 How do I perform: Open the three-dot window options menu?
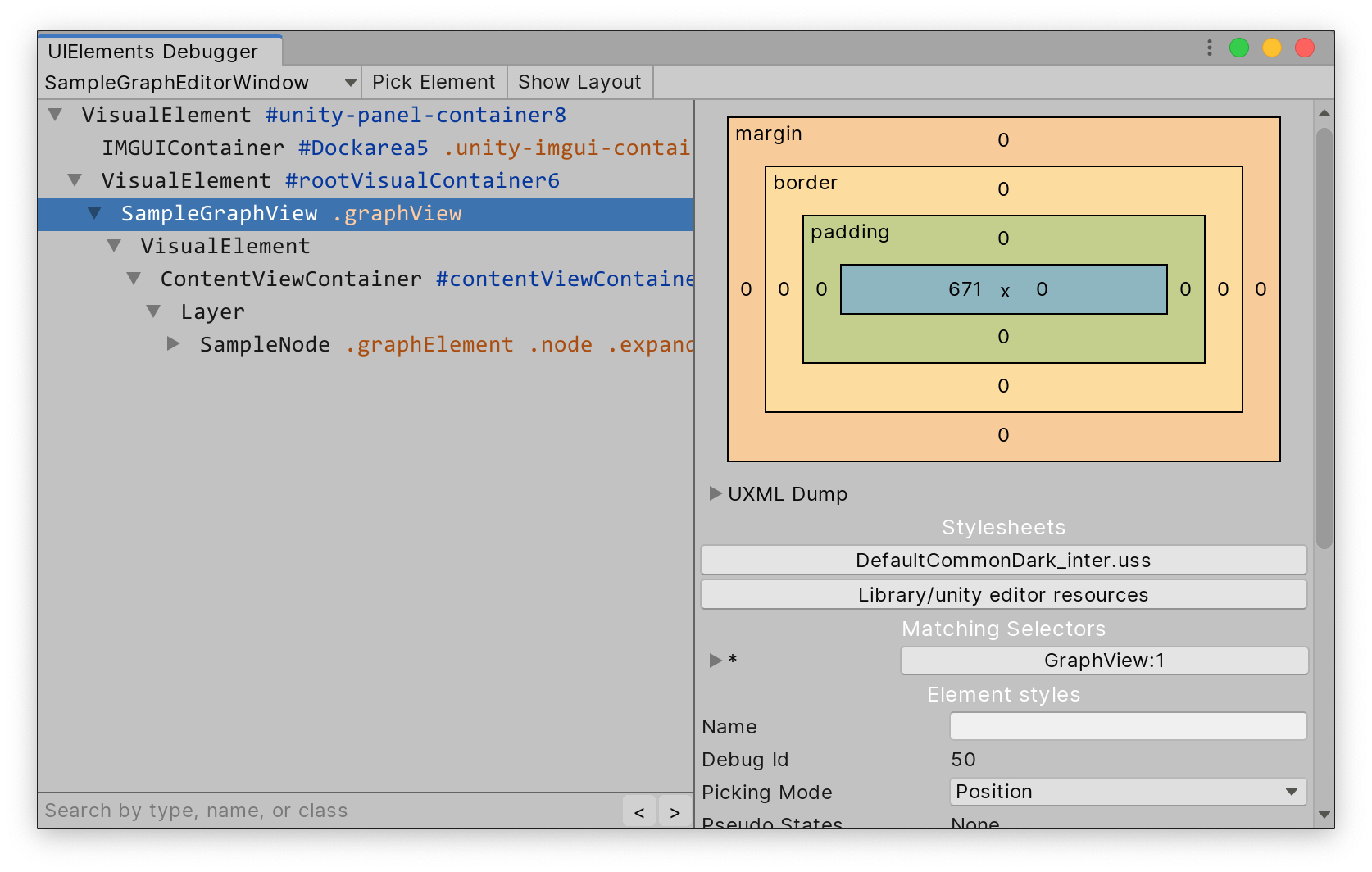click(1209, 48)
